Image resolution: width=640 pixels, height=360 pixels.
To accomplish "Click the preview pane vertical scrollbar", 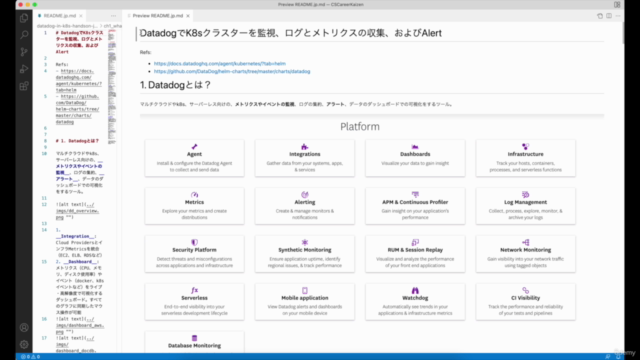I will point(622,33).
